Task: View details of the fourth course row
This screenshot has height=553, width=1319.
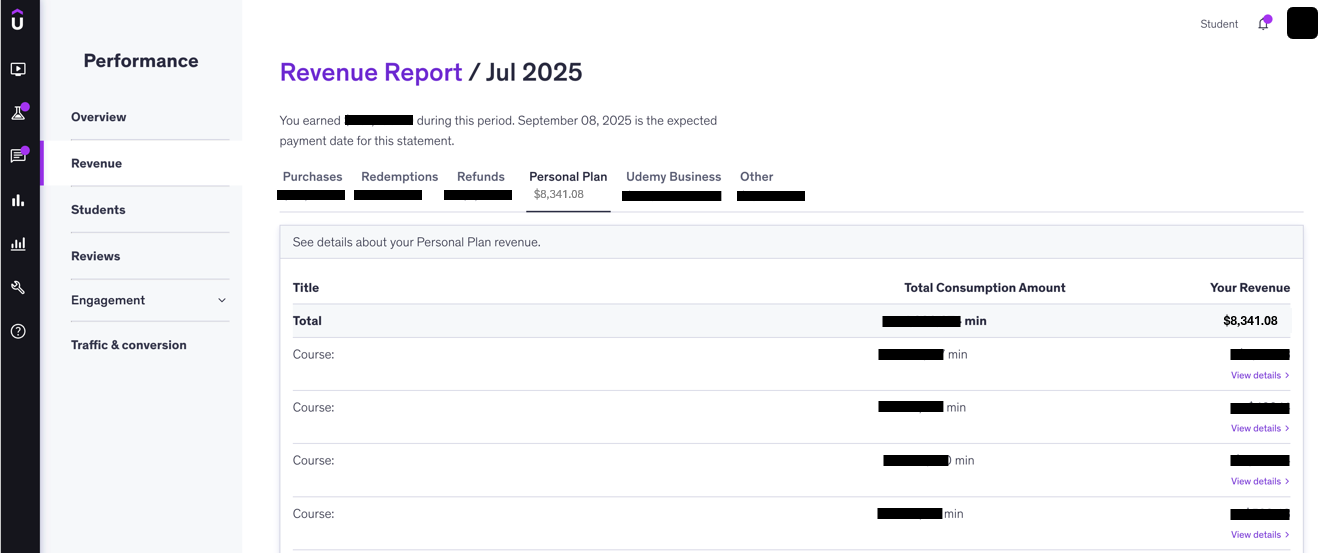Action: point(1260,534)
